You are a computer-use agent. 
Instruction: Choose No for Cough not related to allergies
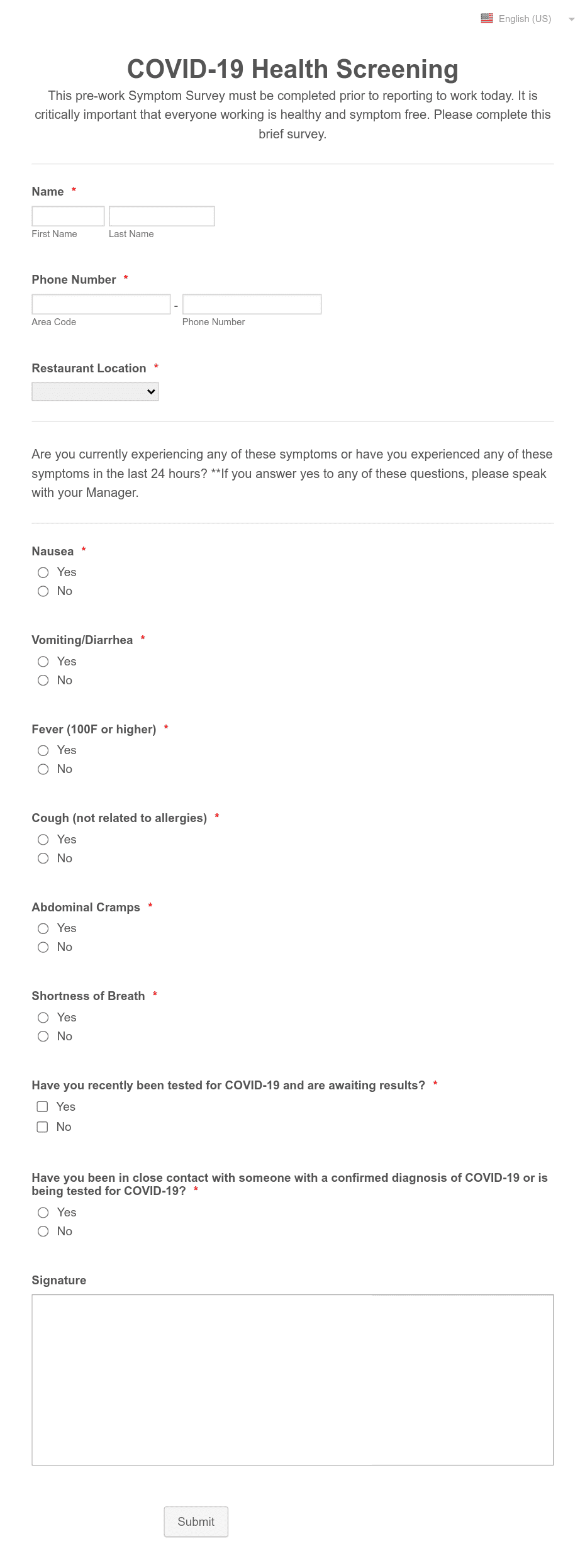(x=43, y=859)
